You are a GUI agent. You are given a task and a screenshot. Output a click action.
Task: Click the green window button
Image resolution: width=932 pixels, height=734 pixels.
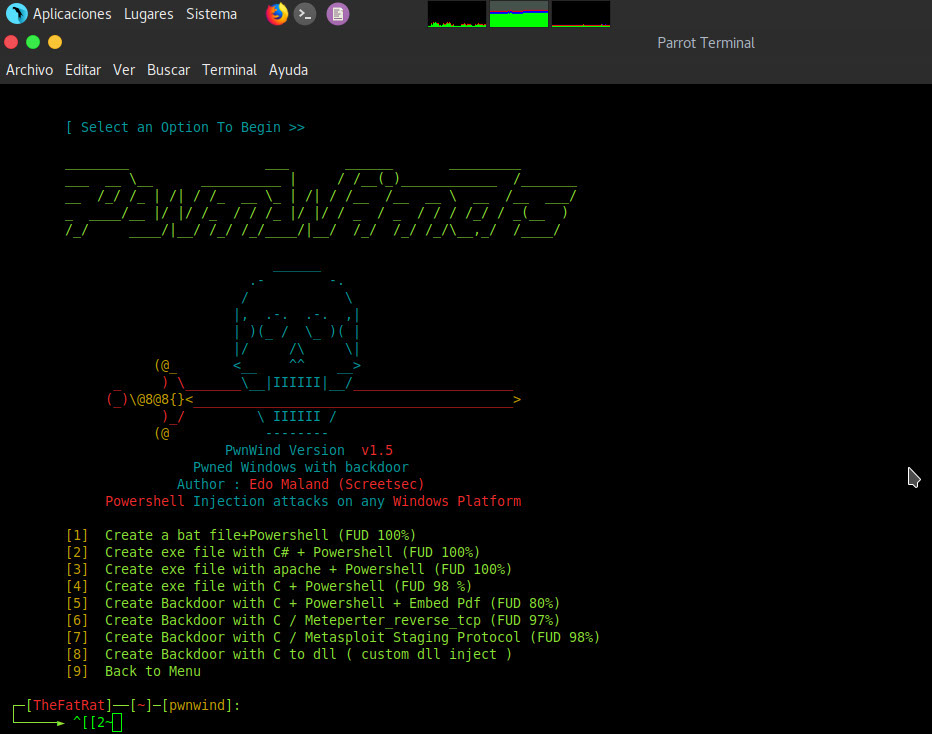click(x=33, y=42)
